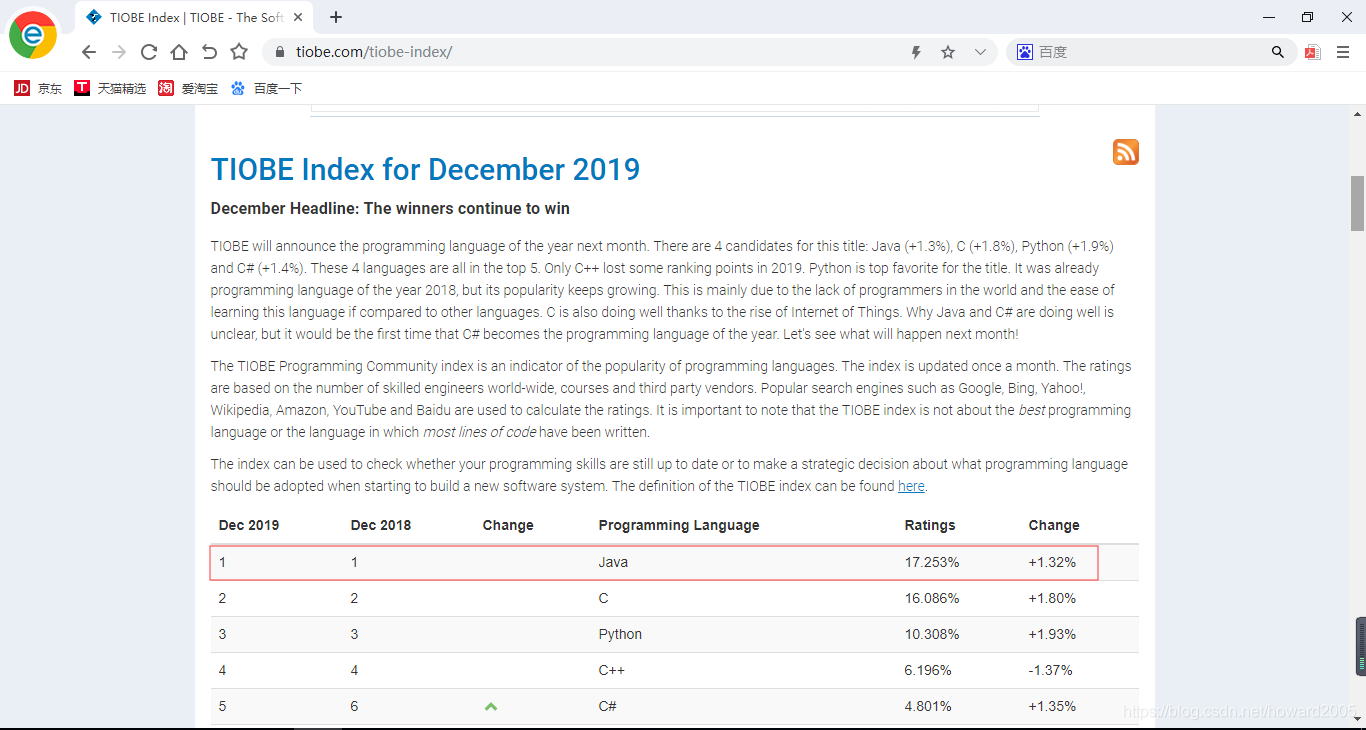Click the forward navigation arrow

pyautogui.click(x=119, y=52)
